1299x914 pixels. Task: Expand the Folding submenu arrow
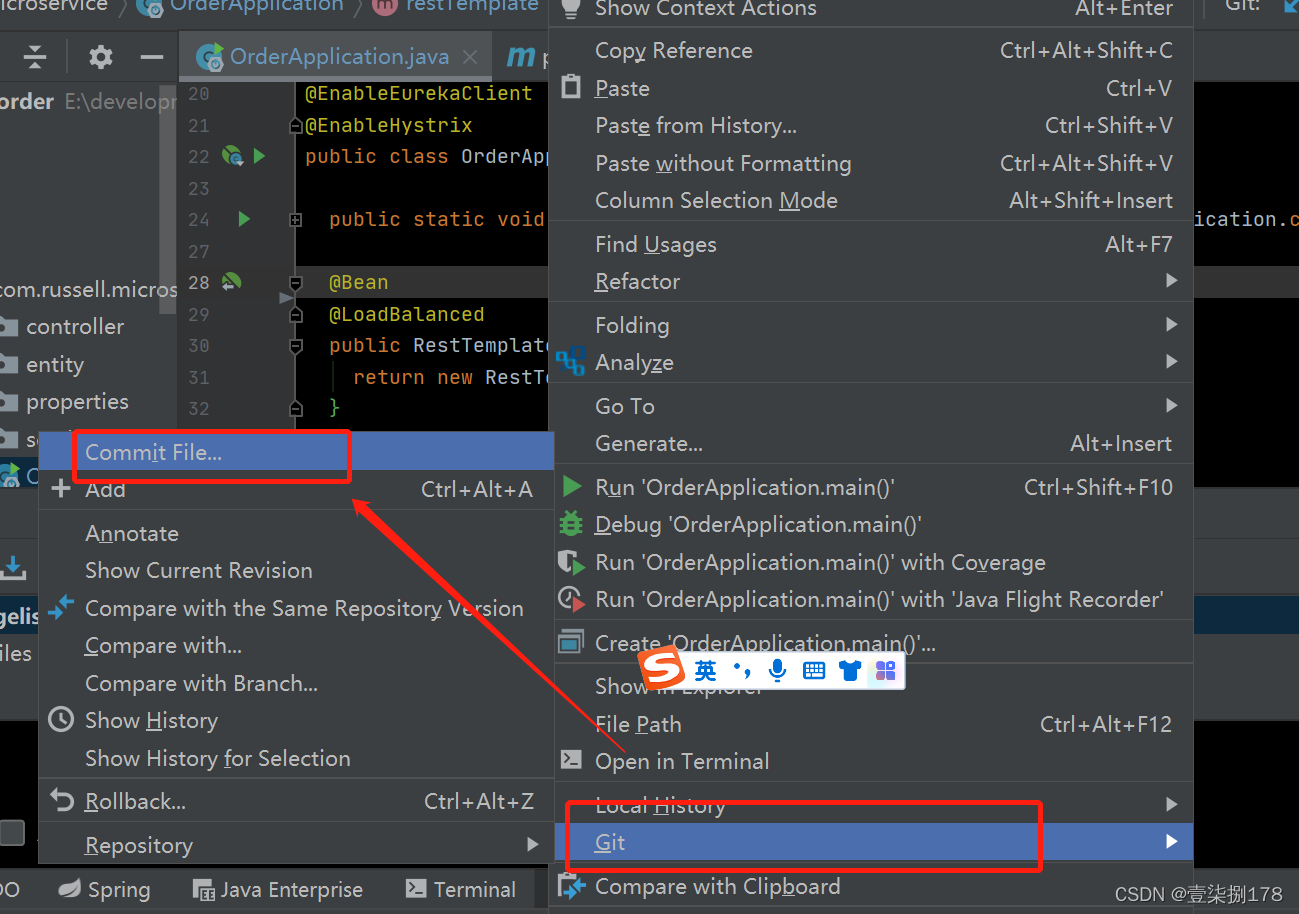[1171, 325]
